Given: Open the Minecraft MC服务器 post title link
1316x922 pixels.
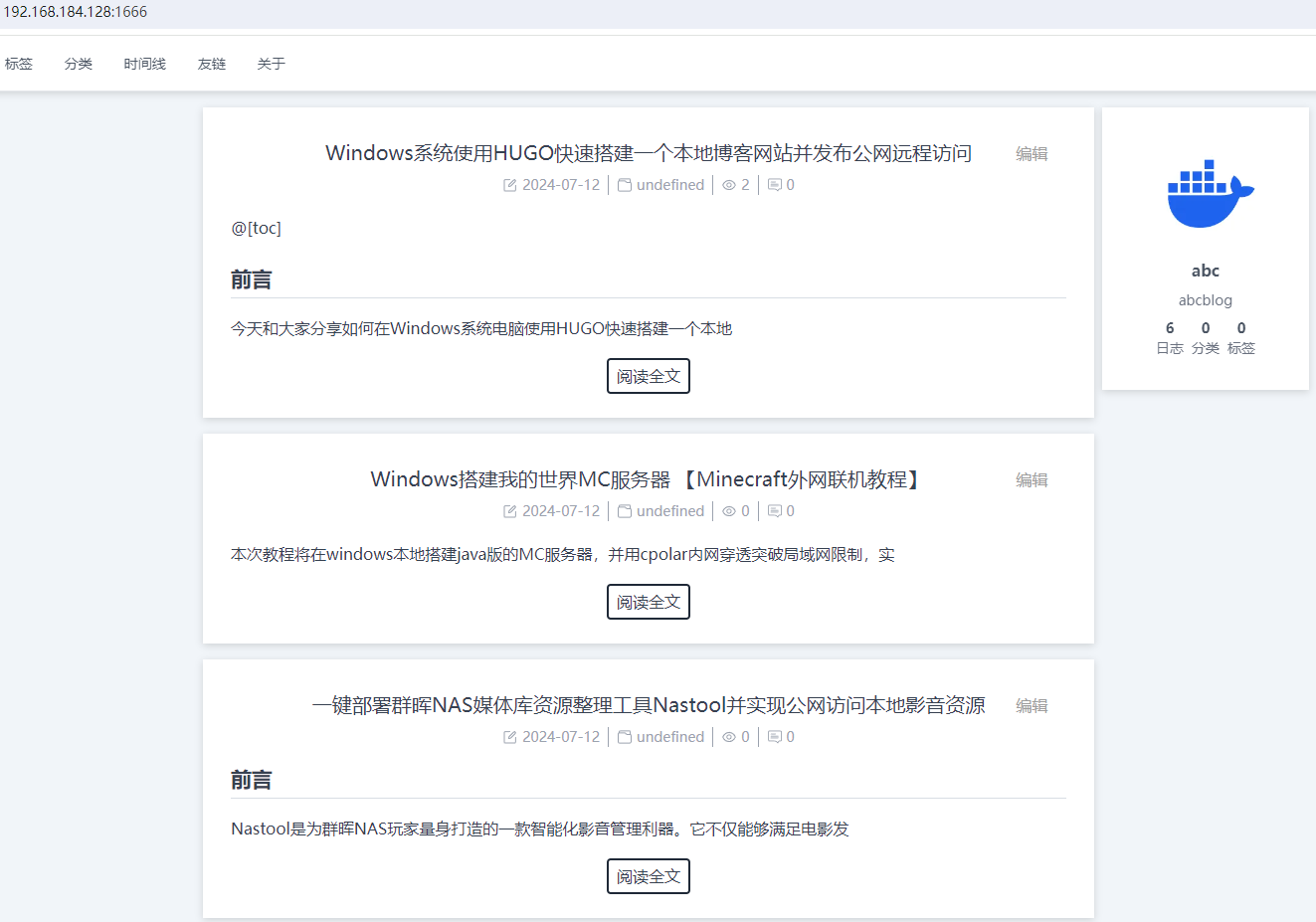Looking at the screenshot, I should [645, 478].
